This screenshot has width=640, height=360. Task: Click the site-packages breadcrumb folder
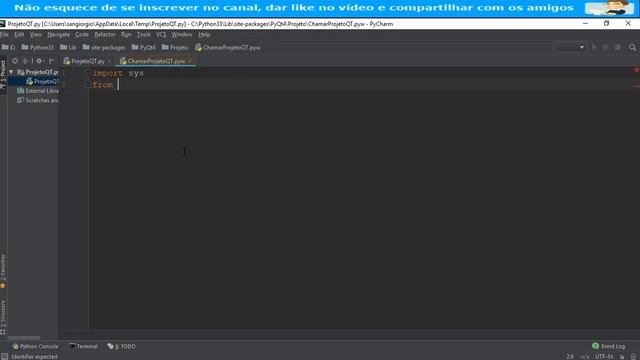(x=104, y=47)
